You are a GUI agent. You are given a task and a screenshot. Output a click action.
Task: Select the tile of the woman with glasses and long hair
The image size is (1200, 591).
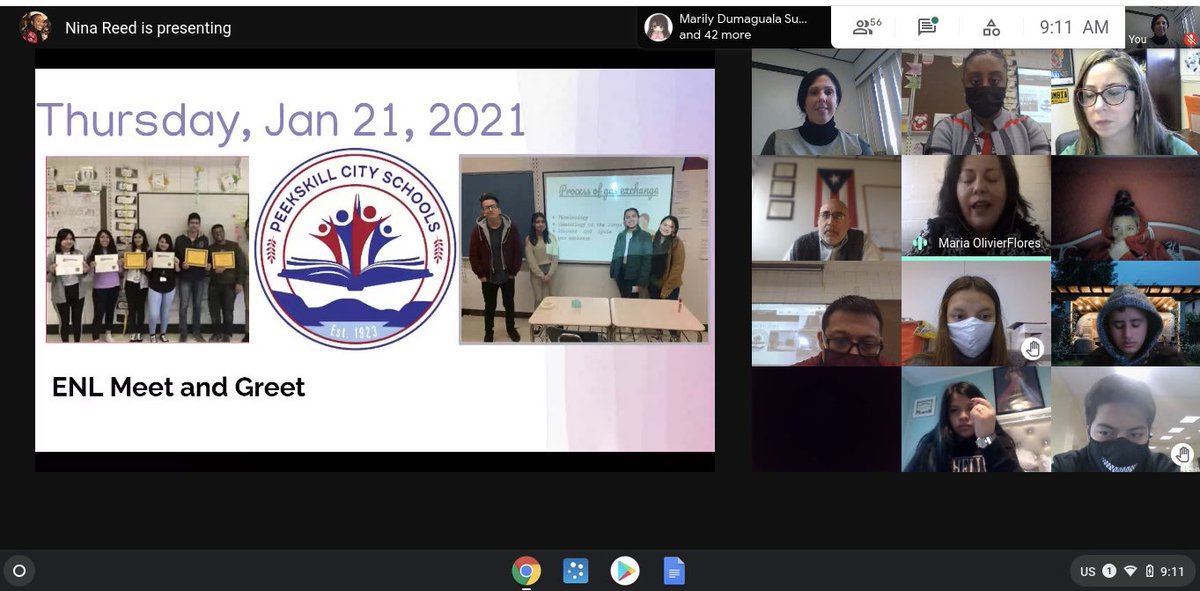point(1125,103)
